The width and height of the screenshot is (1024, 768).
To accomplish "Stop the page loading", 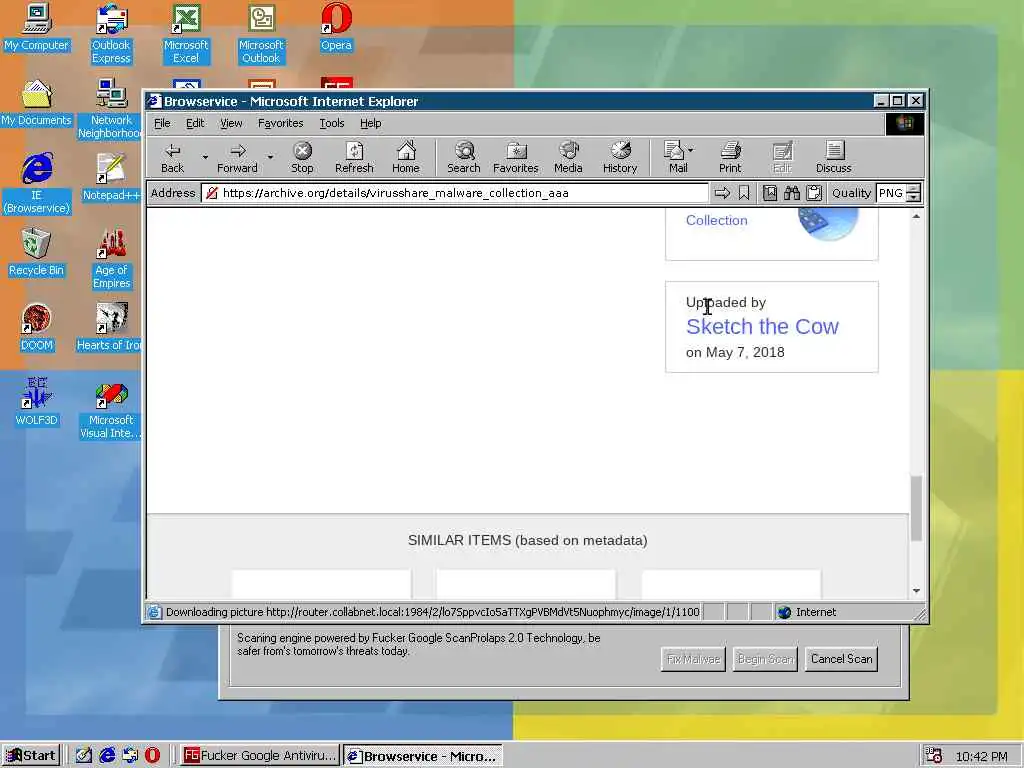I will [x=302, y=157].
